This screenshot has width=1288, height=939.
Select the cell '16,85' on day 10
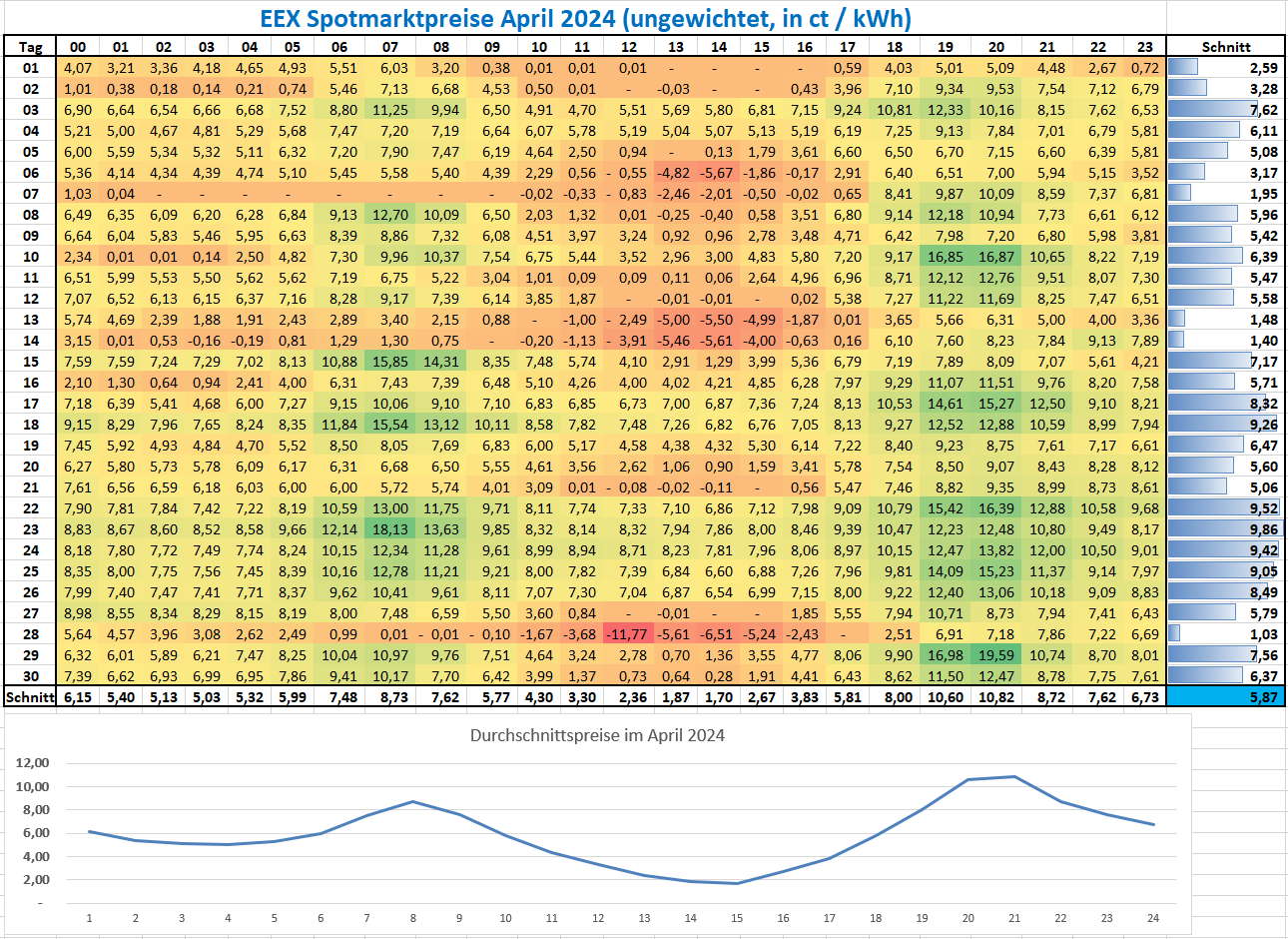[x=946, y=257]
